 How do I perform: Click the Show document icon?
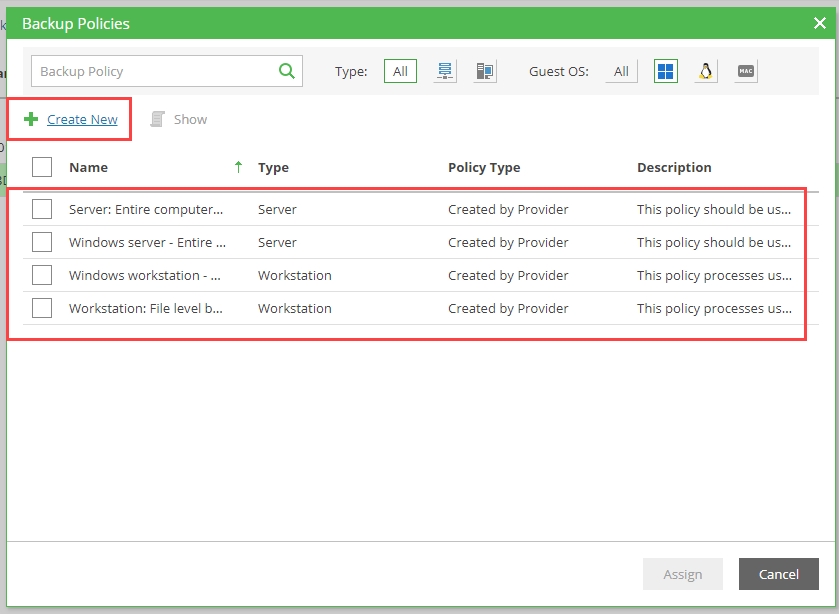pyautogui.click(x=158, y=119)
